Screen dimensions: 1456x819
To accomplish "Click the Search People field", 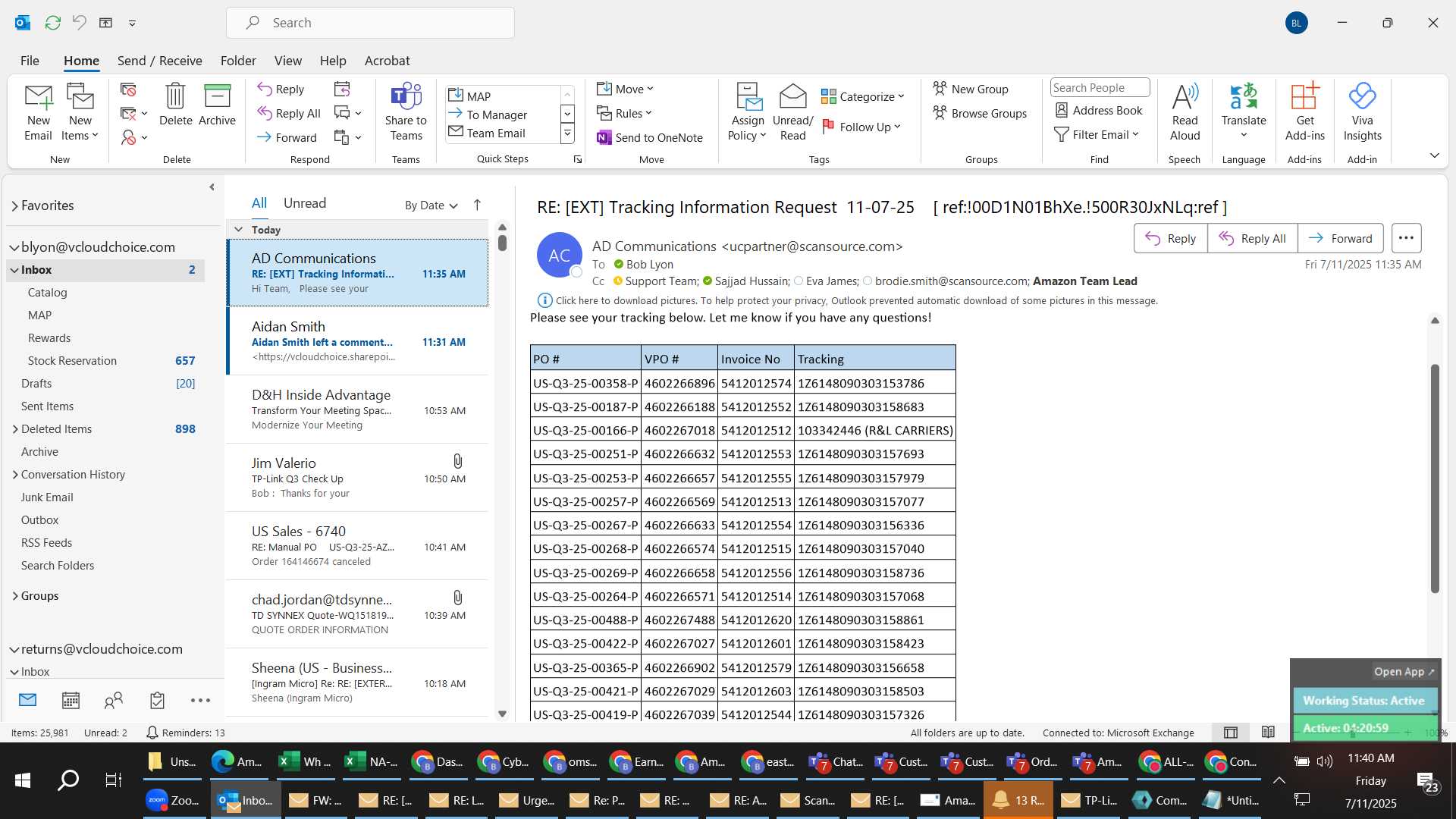I will click(x=1099, y=88).
